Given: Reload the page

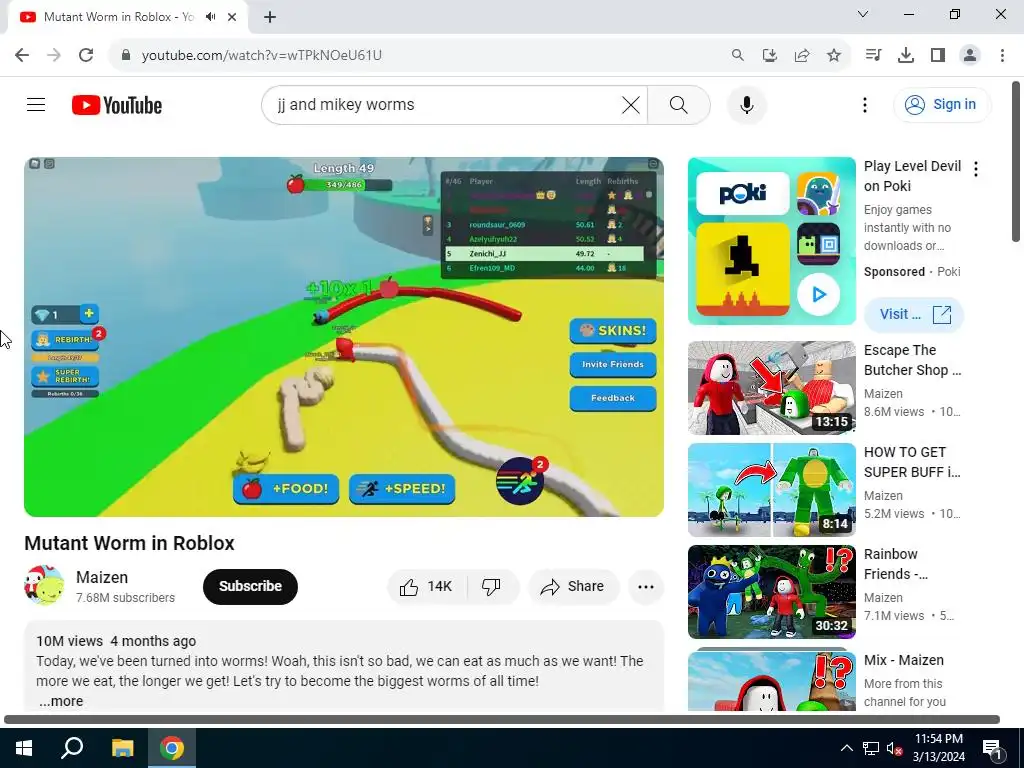Looking at the screenshot, I should pyautogui.click(x=86, y=55).
